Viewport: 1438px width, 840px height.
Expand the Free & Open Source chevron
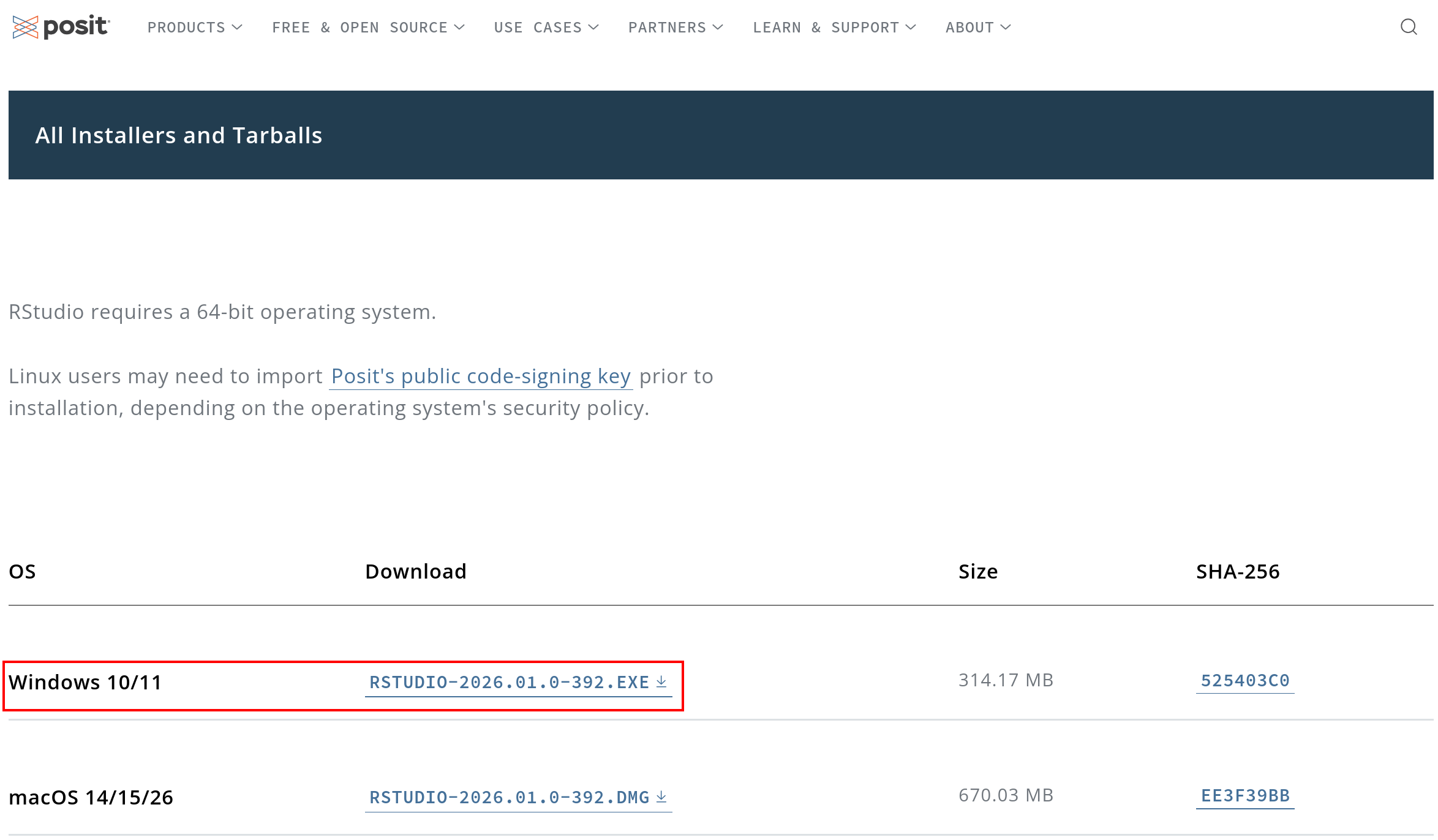coord(459,28)
